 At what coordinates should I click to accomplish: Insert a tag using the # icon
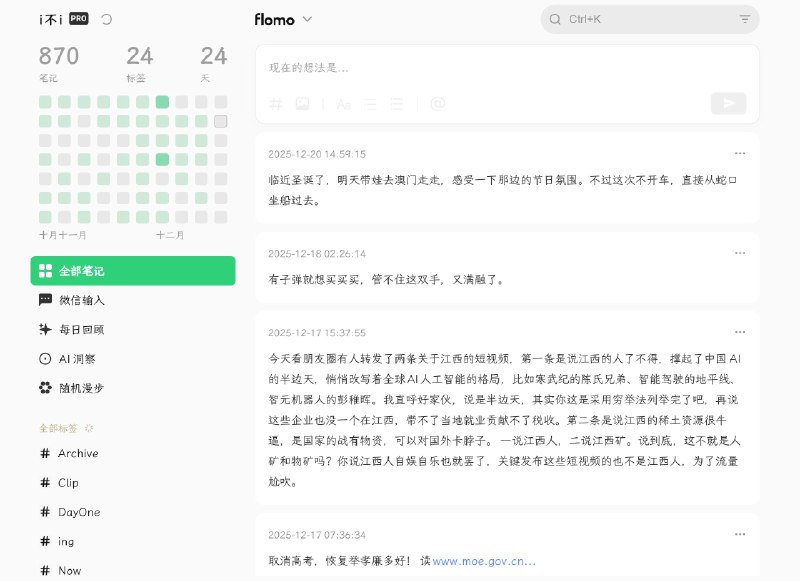point(277,103)
